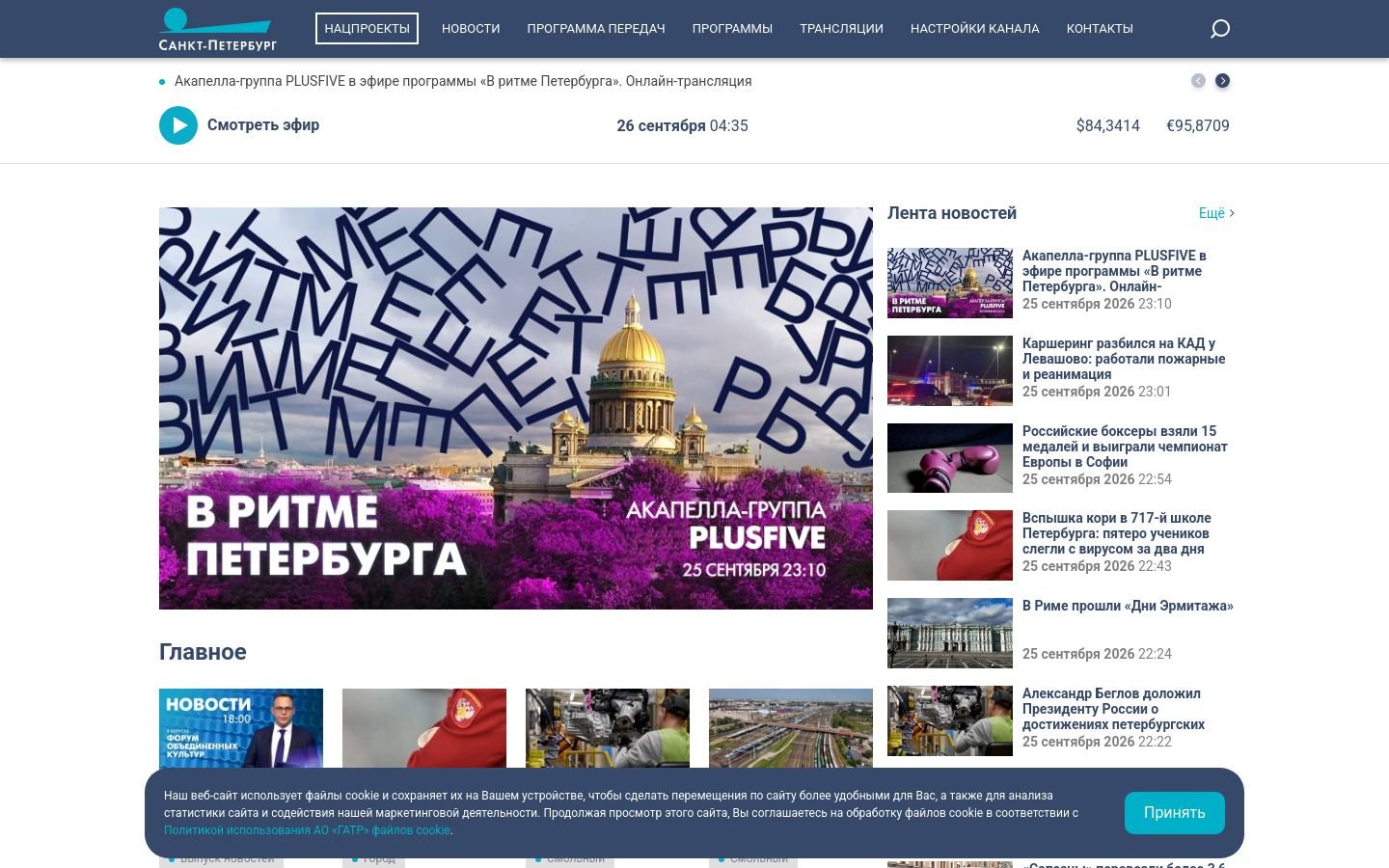This screenshot has width=1389, height=868.
Task: Go to next ticker headline arrow
Action: tap(1222, 81)
